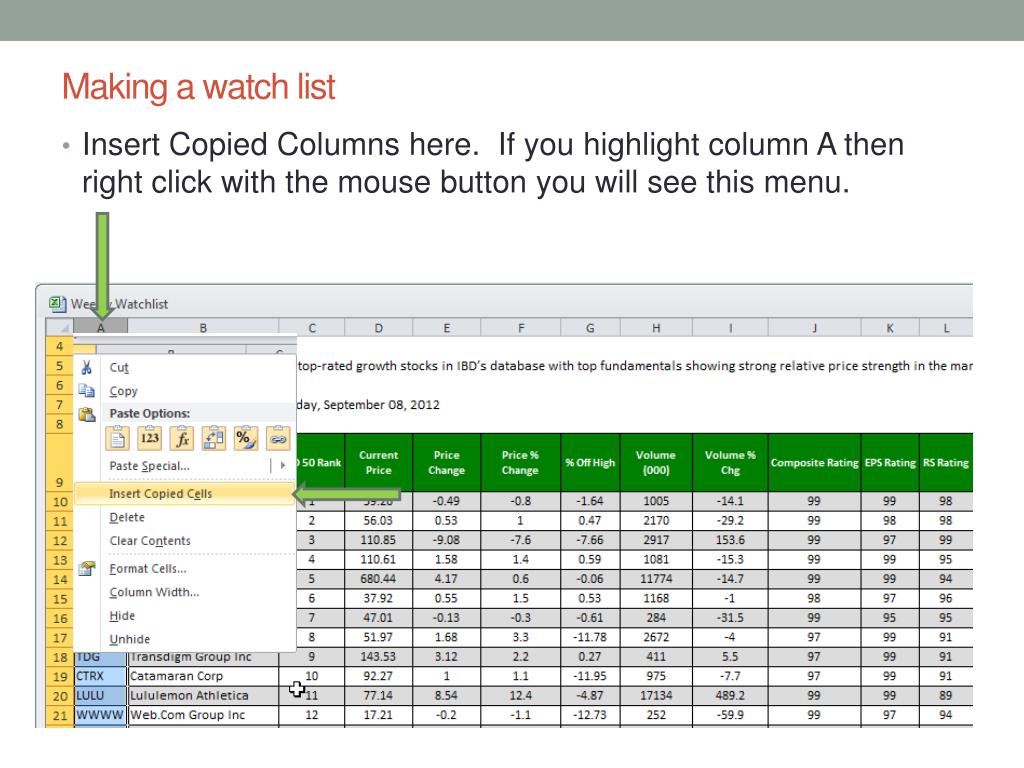The width and height of the screenshot is (1024, 768).
Task: Click the 'Volume % Chg' header cell
Action: (x=730, y=462)
